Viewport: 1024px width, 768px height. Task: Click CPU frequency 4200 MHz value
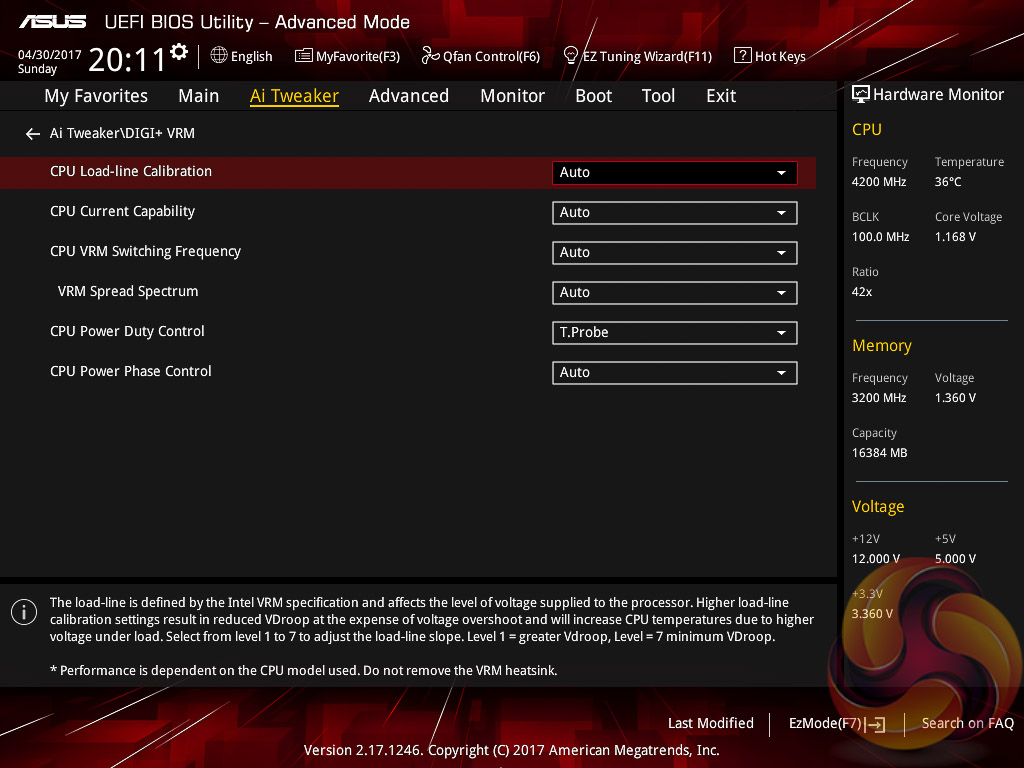tap(879, 182)
